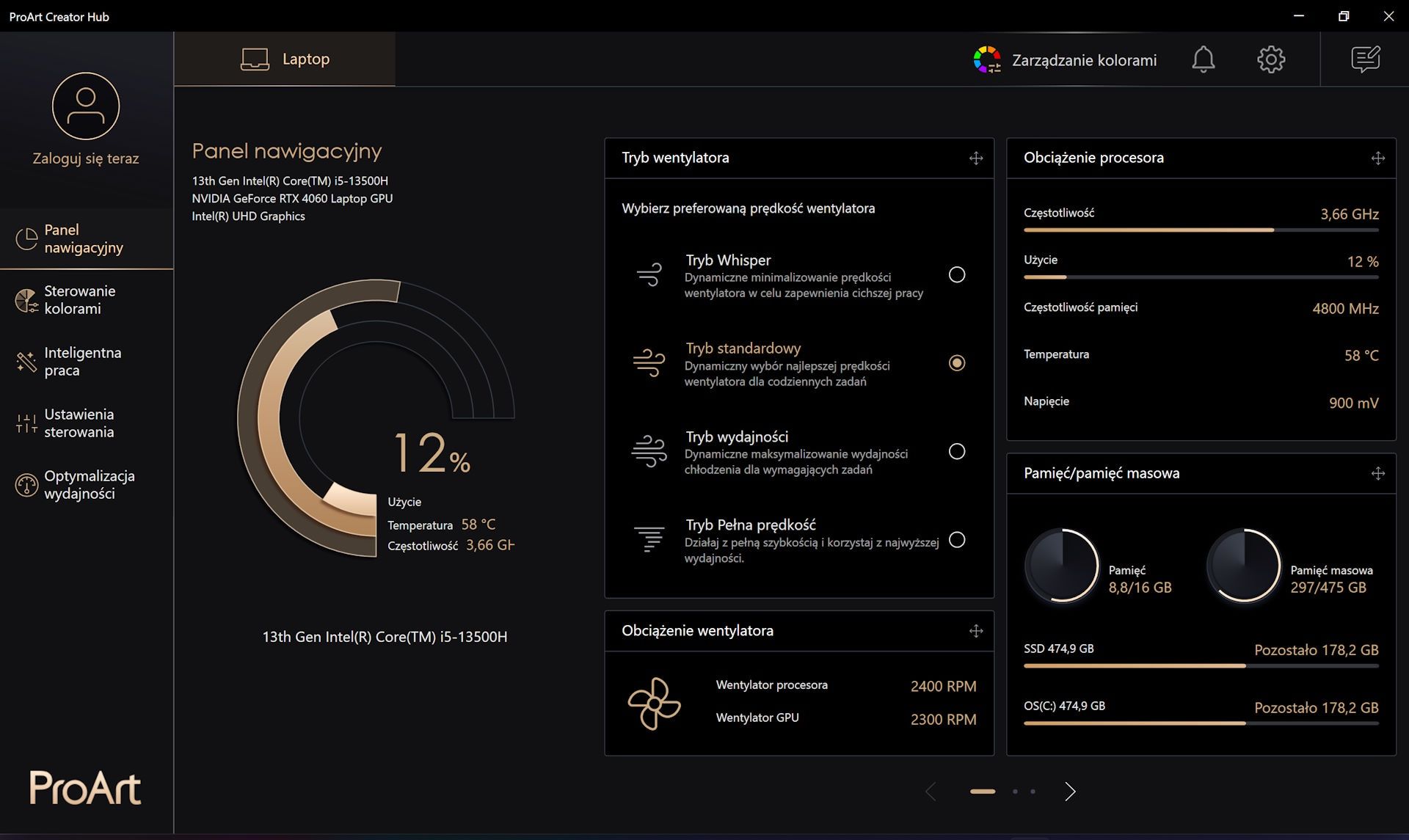Image resolution: width=1409 pixels, height=840 pixels.
Task: Click the Optymalizacja wydajności gauge icon
Action: 26,485
